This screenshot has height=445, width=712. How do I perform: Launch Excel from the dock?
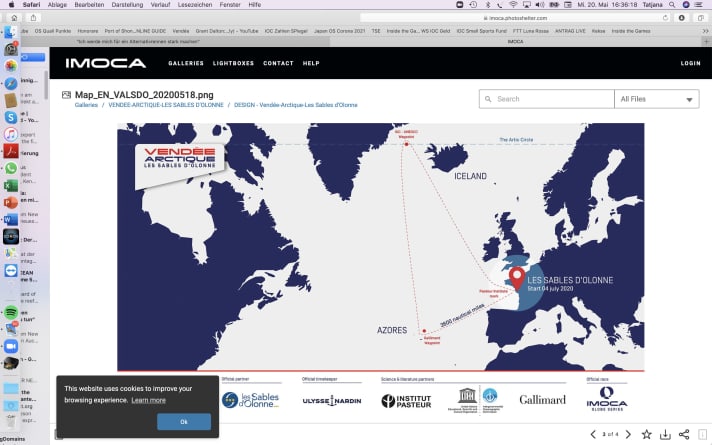[10, 185]
